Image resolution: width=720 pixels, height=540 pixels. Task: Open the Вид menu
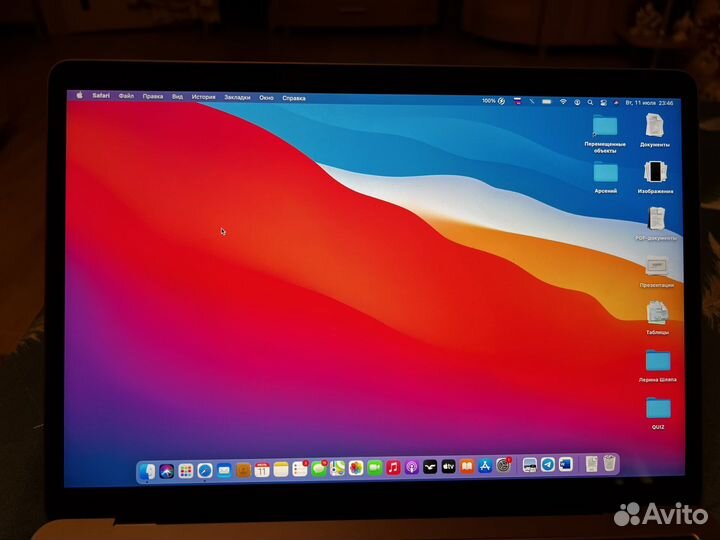coord(177,97)
